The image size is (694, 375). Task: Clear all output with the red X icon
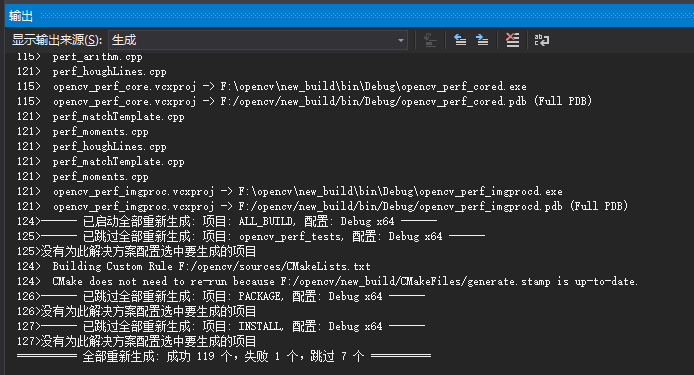click(x=513, y=40)
